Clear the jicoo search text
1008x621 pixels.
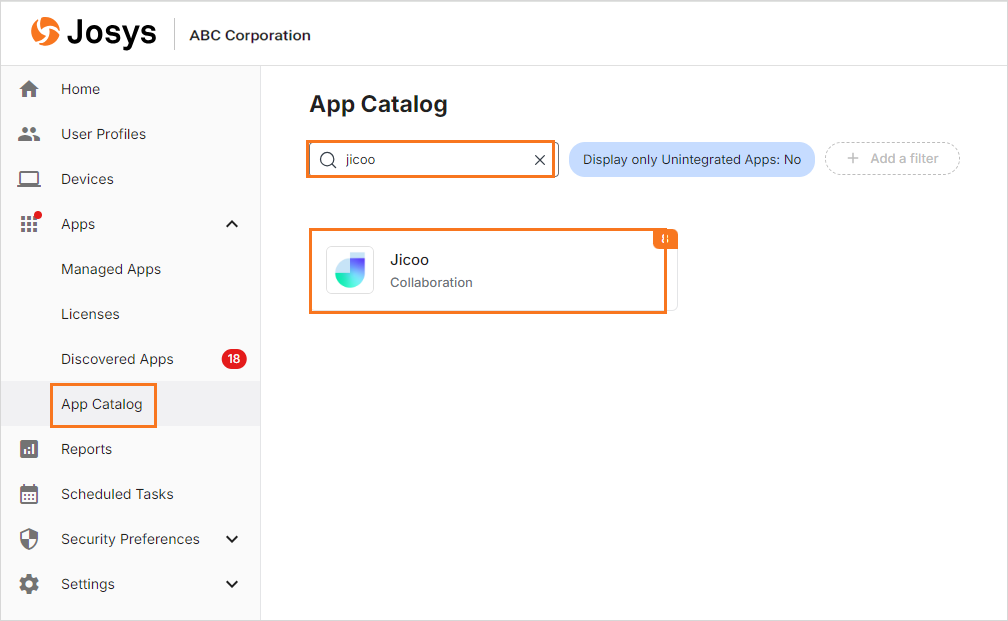pos(540,160)
